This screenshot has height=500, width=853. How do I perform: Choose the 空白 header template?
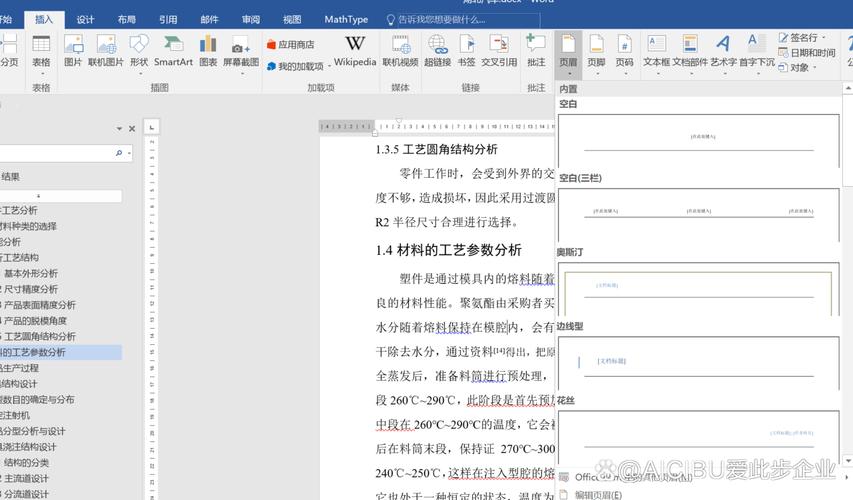click(699, 140)
